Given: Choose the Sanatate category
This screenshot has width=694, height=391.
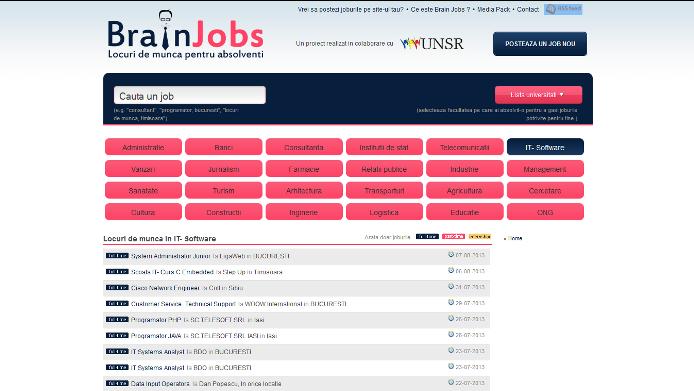Looking at the screenshot, I should [x=143, y=190].
